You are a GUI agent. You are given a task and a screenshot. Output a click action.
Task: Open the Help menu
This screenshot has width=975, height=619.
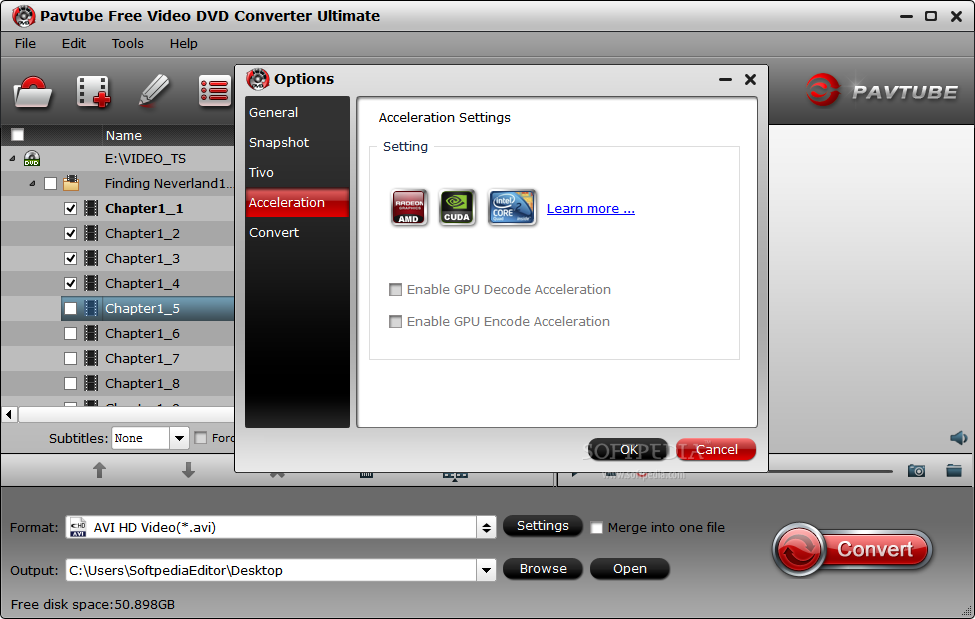click(183, 44)
